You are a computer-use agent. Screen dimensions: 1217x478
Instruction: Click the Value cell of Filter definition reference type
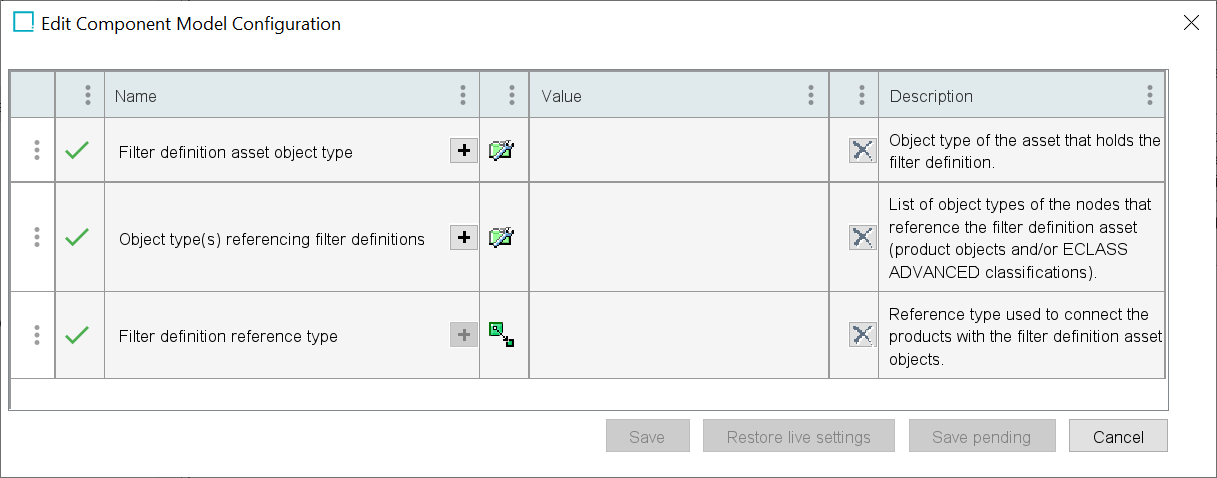(x=679, y=335)
